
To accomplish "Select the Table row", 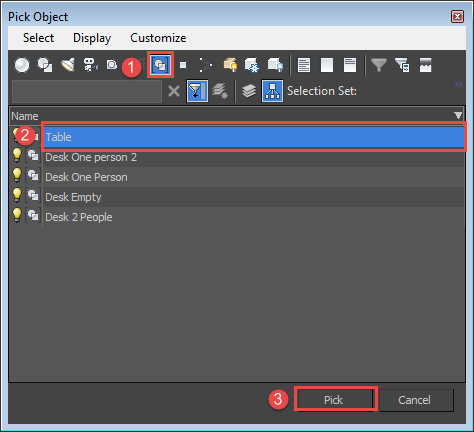I will click(254, 137).
